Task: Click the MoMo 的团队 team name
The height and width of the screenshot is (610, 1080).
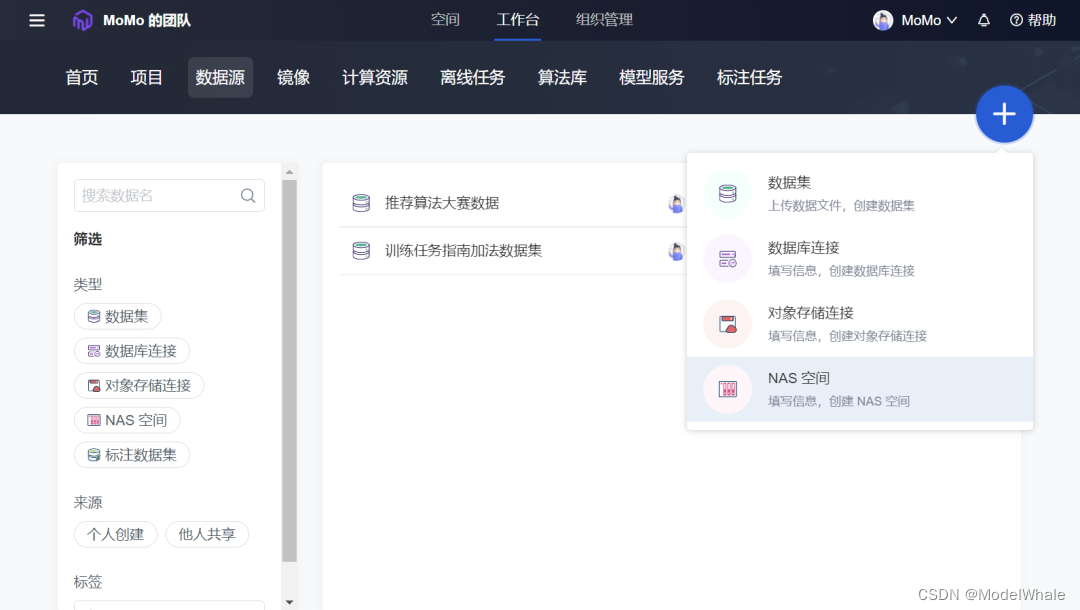Action: point(147,21)
